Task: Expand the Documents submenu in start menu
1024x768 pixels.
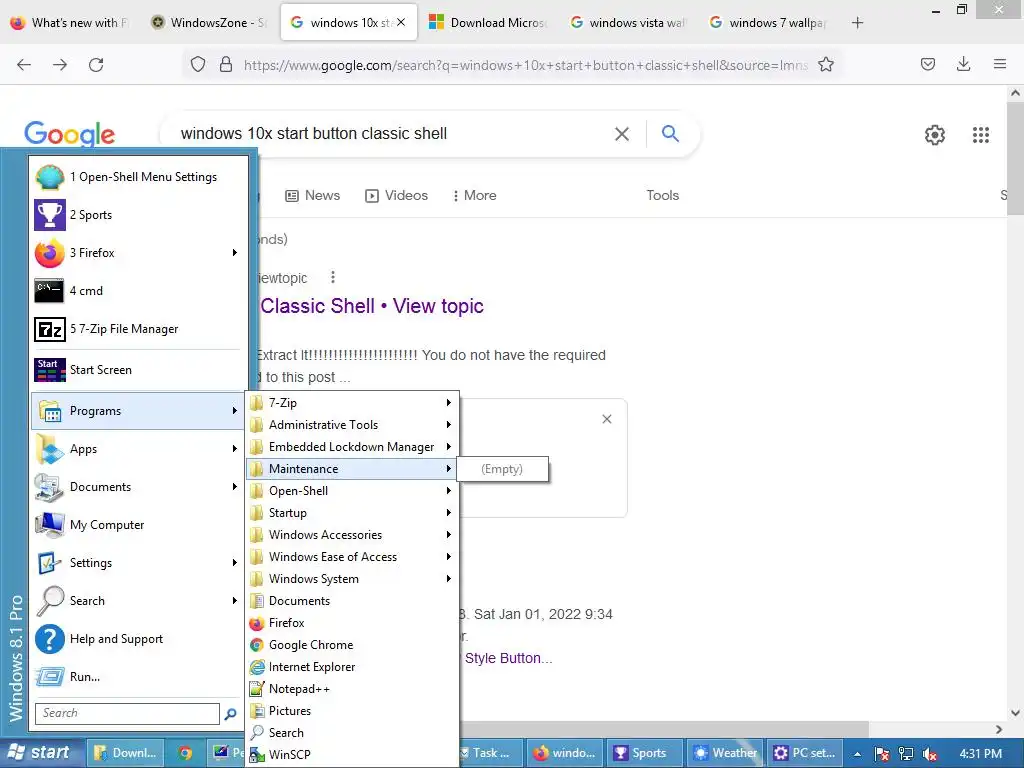Action: point(137,487)
